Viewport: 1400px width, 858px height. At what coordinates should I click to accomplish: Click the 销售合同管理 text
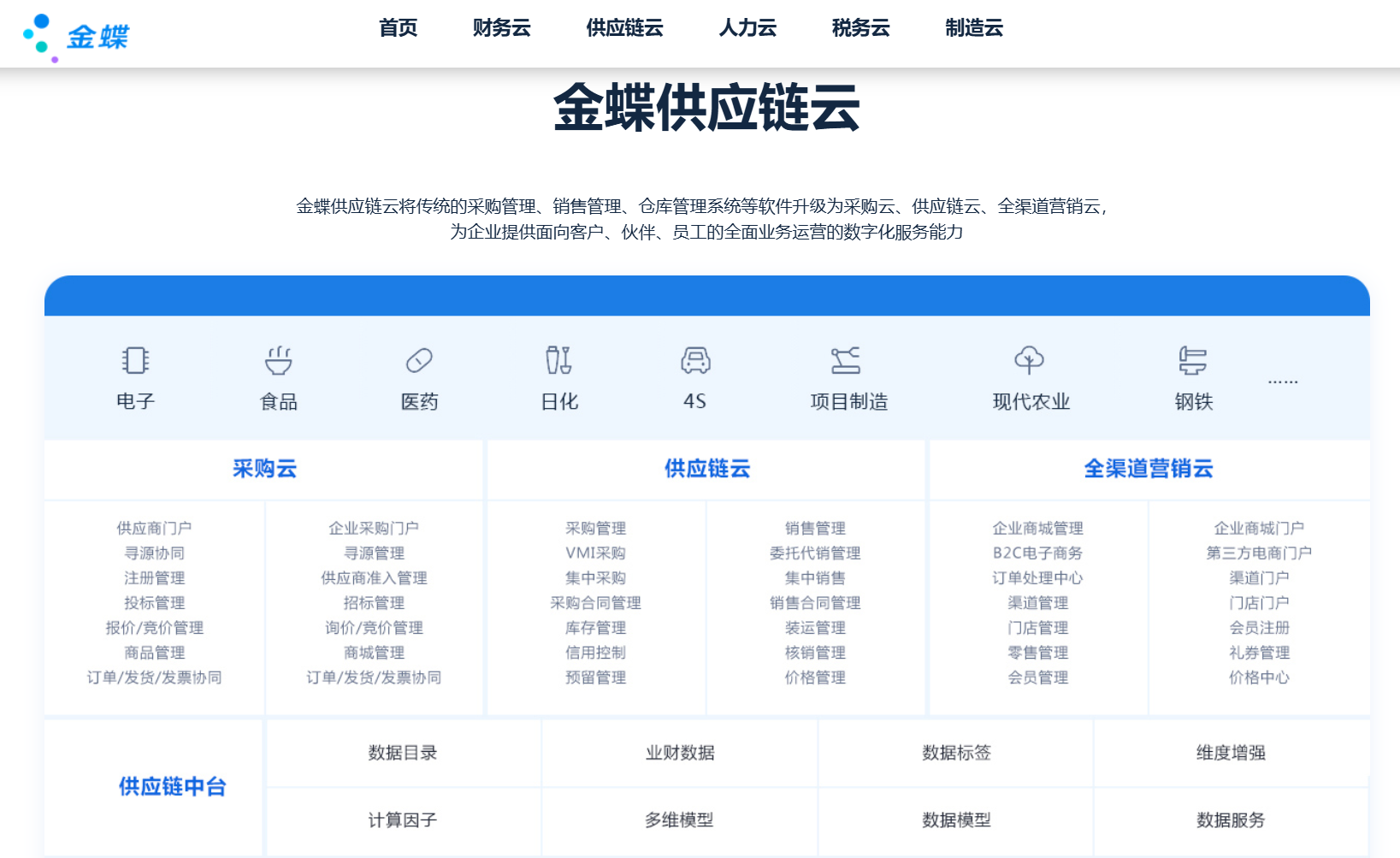(x=816, y=603)
